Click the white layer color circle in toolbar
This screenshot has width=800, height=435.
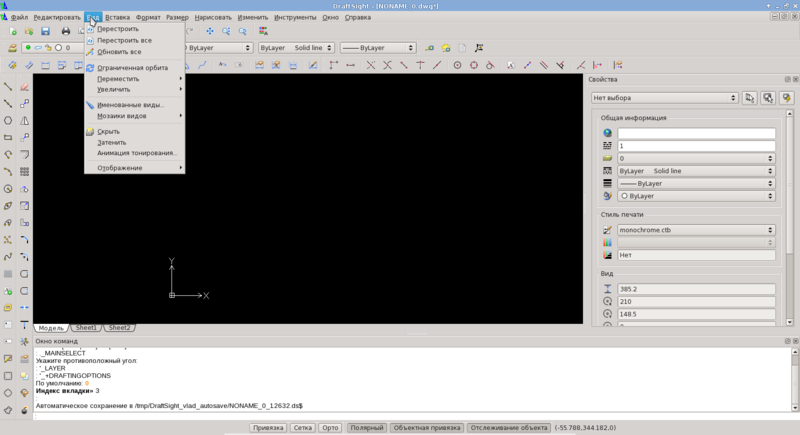coord(59,48)
